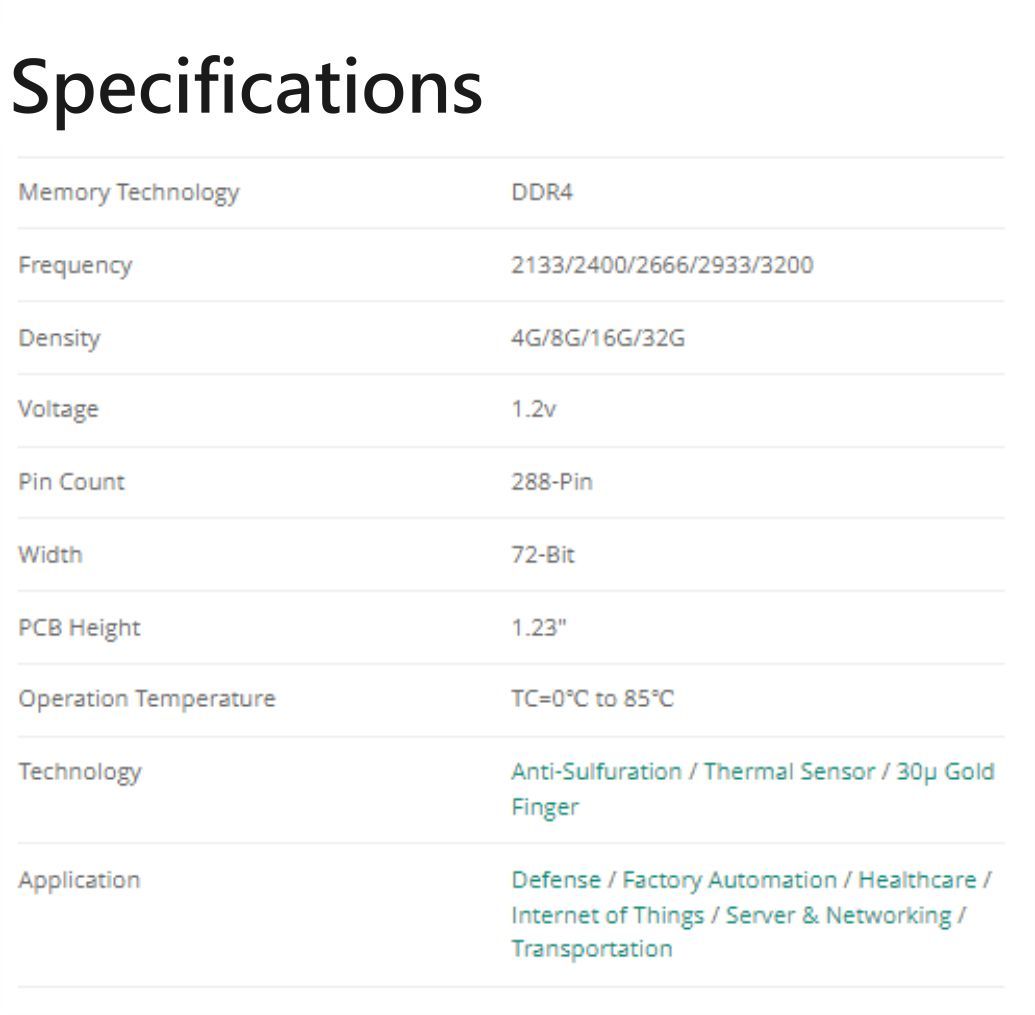Open the Internet of Things link
1035x1015 pixels.
607,915
